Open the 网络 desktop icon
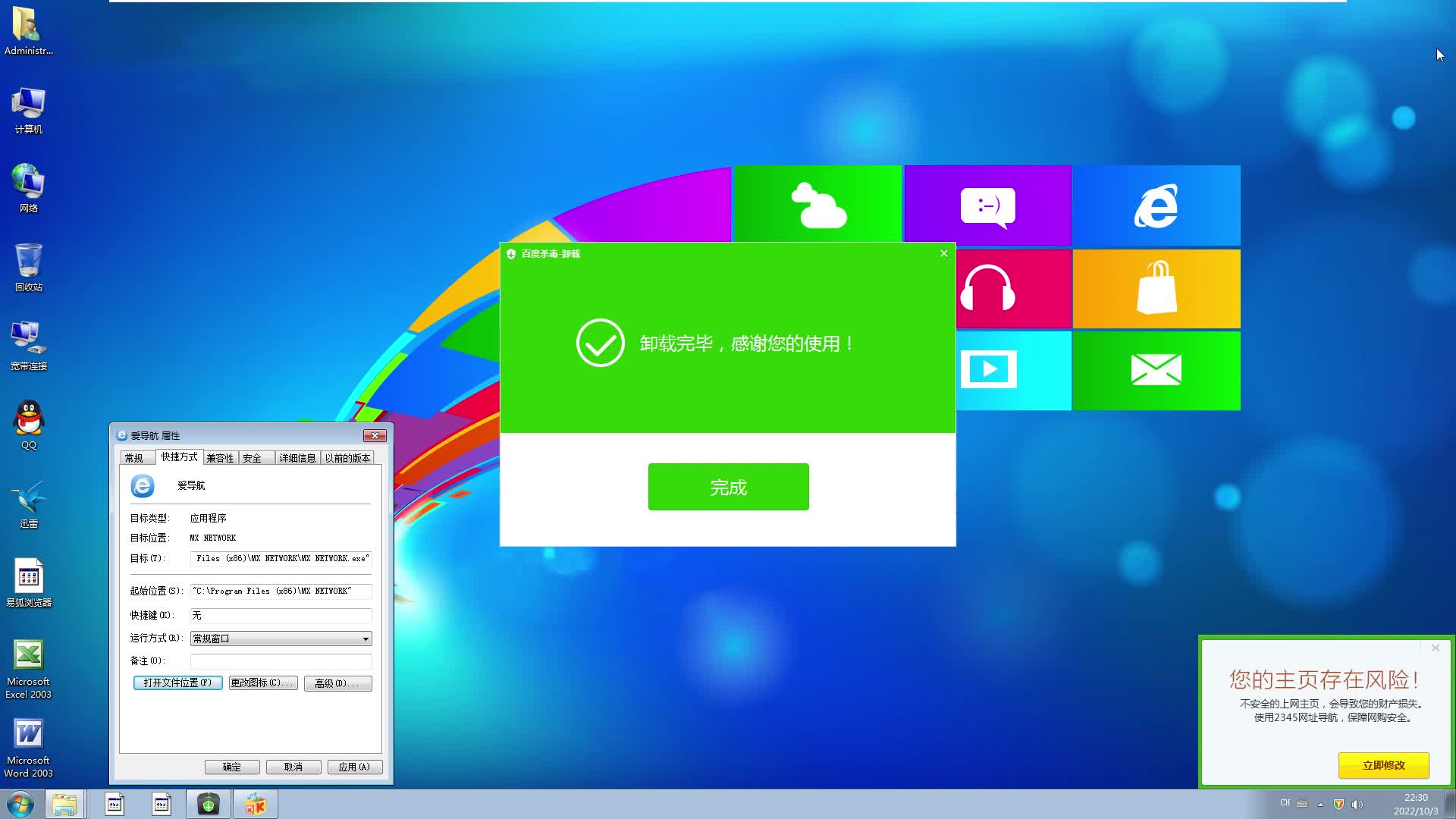1456x819 pixels. [x=28, y=188]
